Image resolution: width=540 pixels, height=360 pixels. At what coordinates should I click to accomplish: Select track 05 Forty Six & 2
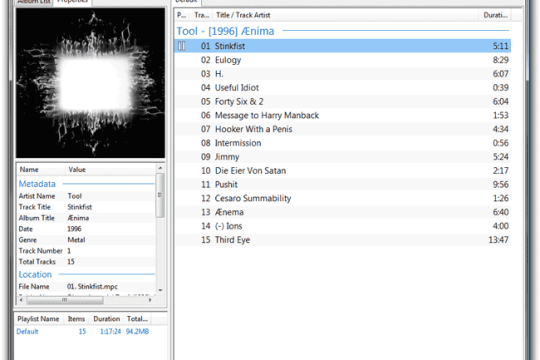click(x=343, y=101)
